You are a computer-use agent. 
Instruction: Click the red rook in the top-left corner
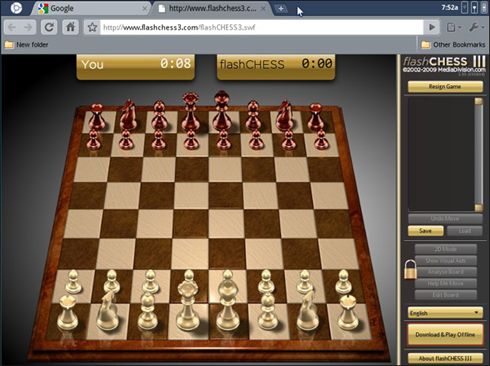coord(97,117)
